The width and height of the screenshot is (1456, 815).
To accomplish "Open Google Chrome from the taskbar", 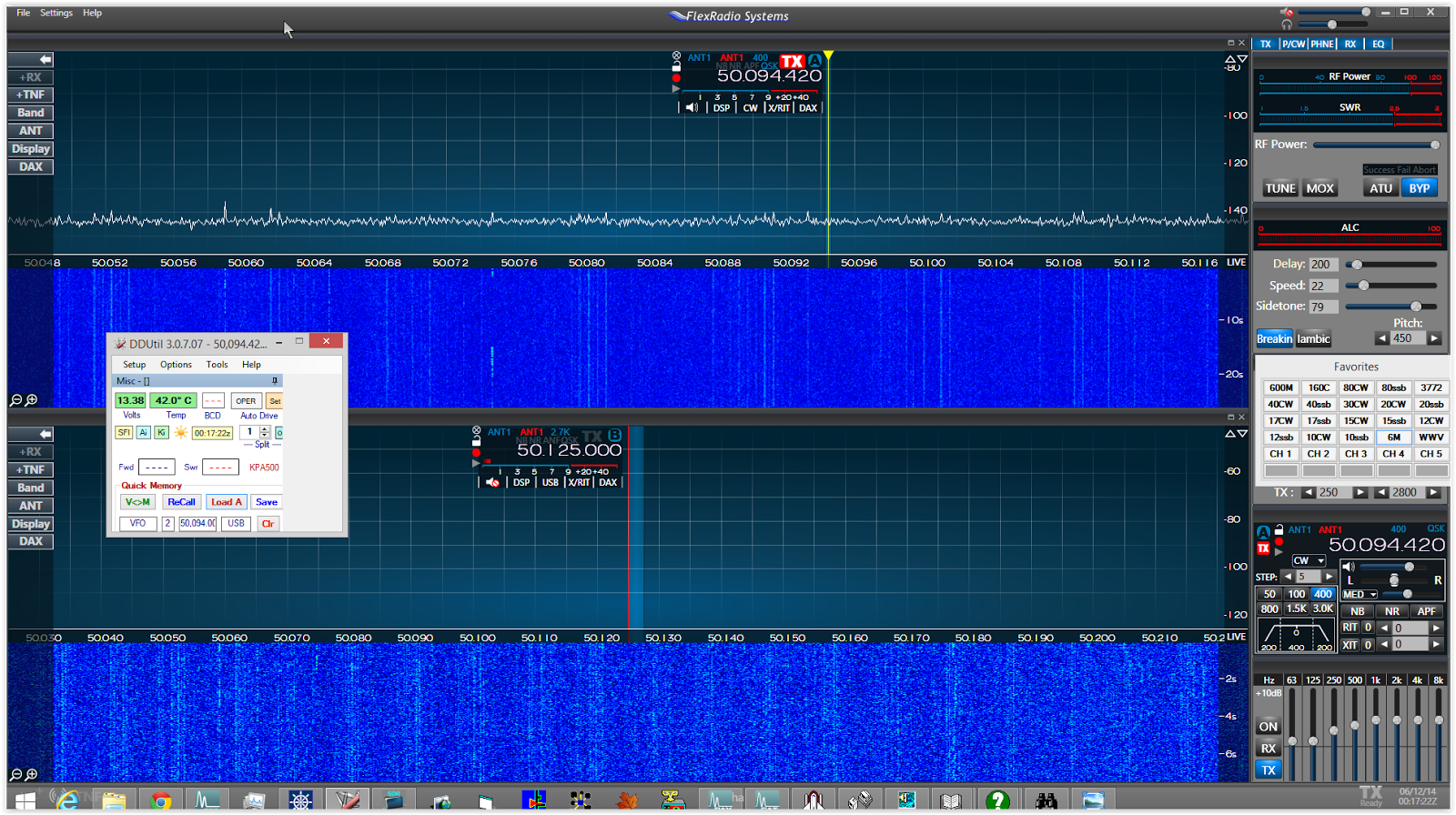I will pyautogui.click(x=161, y=800).
